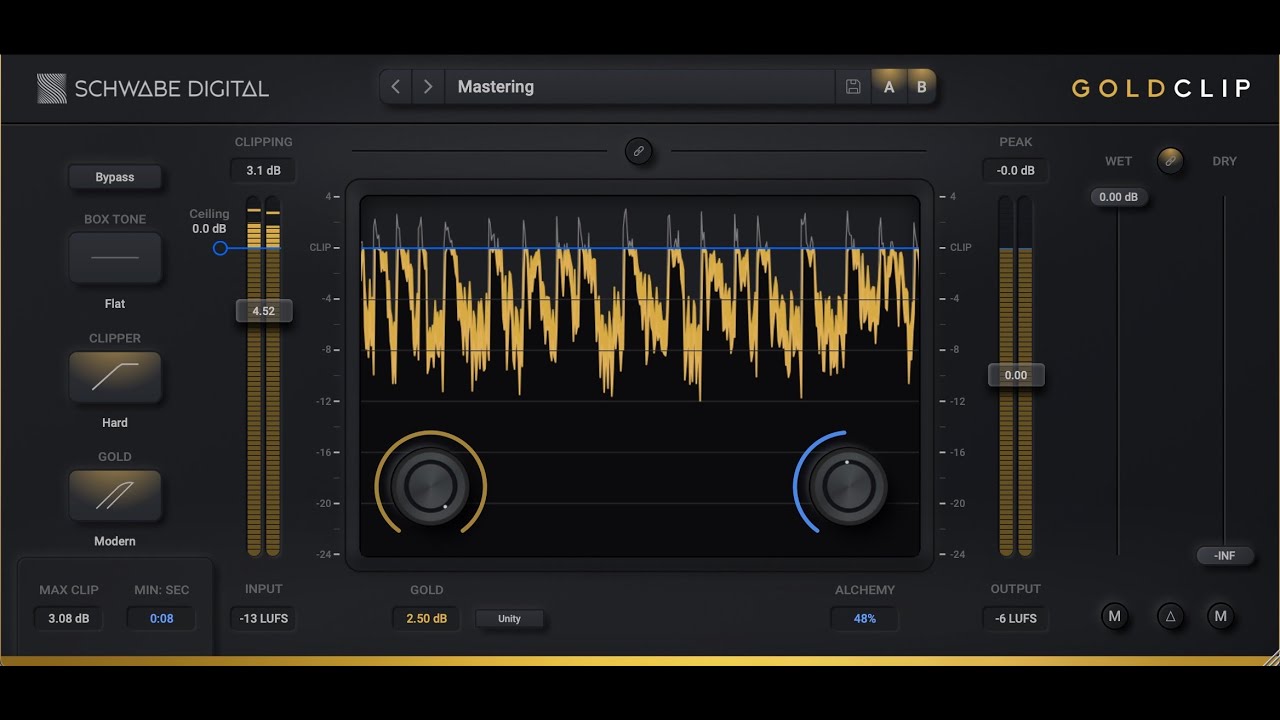Click the Input -13 LUFS readout

pos(263,619)
